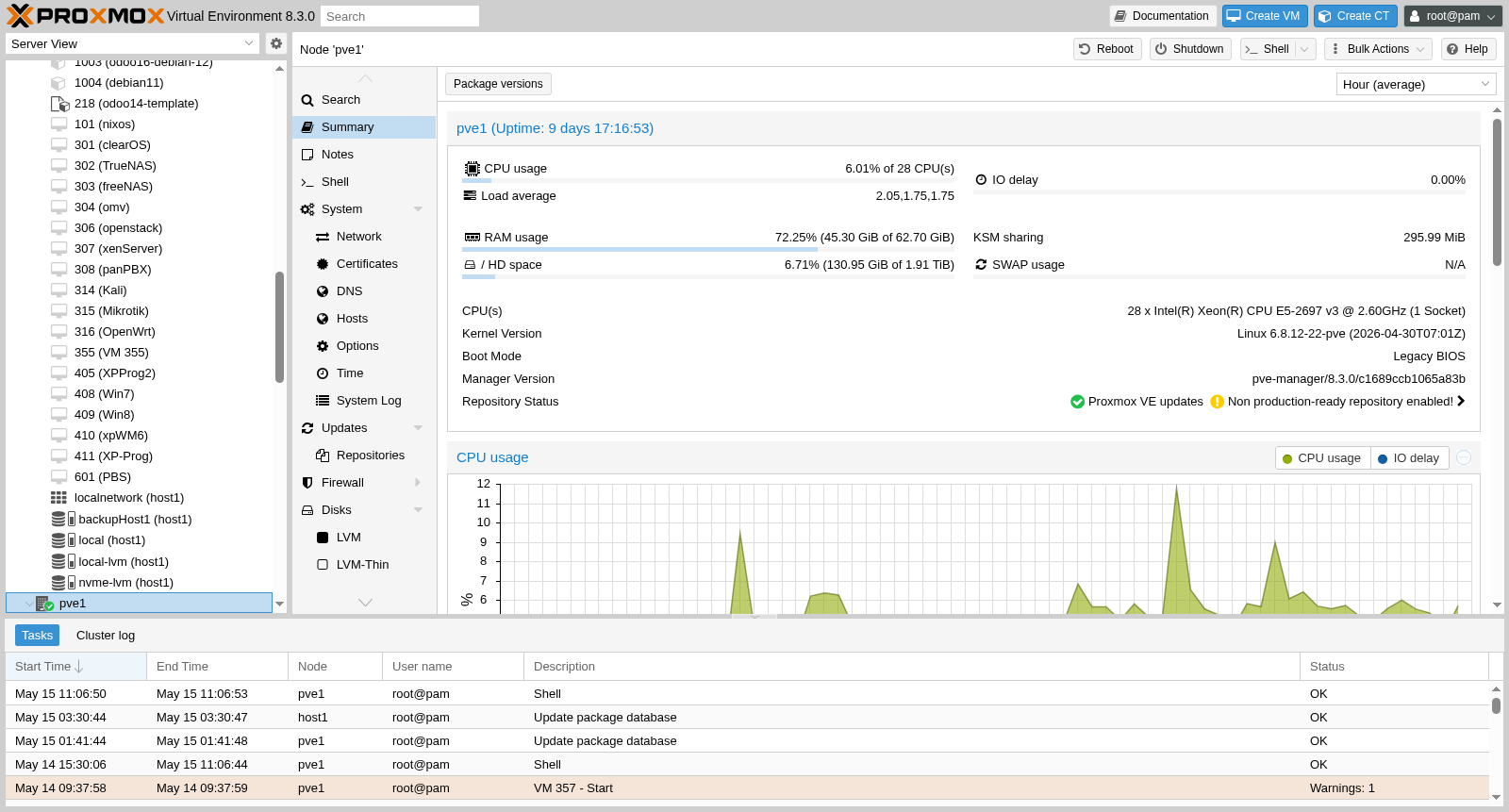Open the tree settings gear icon
The width and height of the screenshot is (1509, 812).
coord(275,43)
